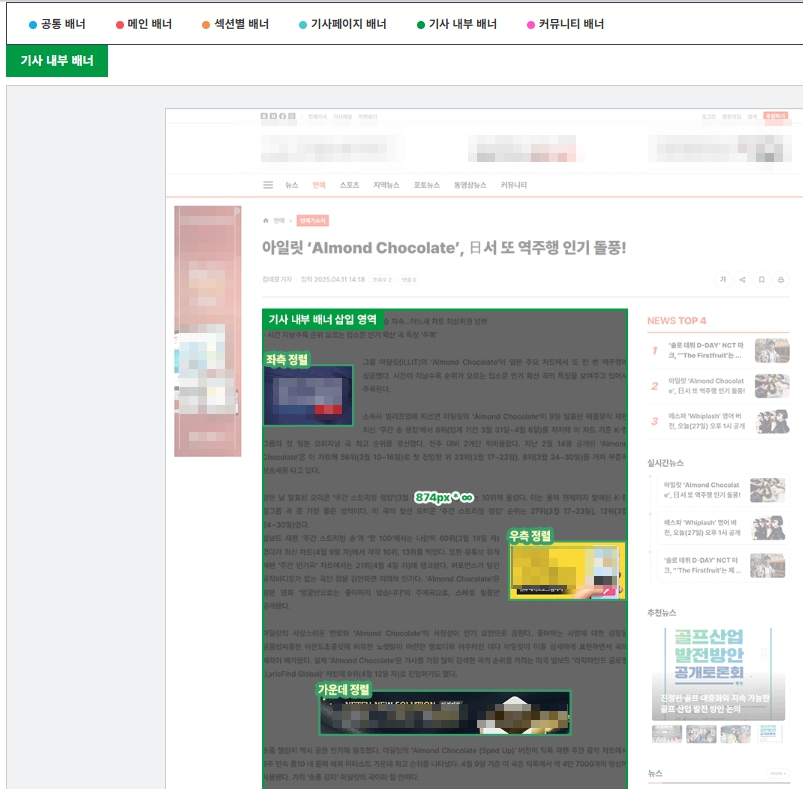Open the 섹션별 배너 tab
The image size is (803, 789).
[236, 24]
